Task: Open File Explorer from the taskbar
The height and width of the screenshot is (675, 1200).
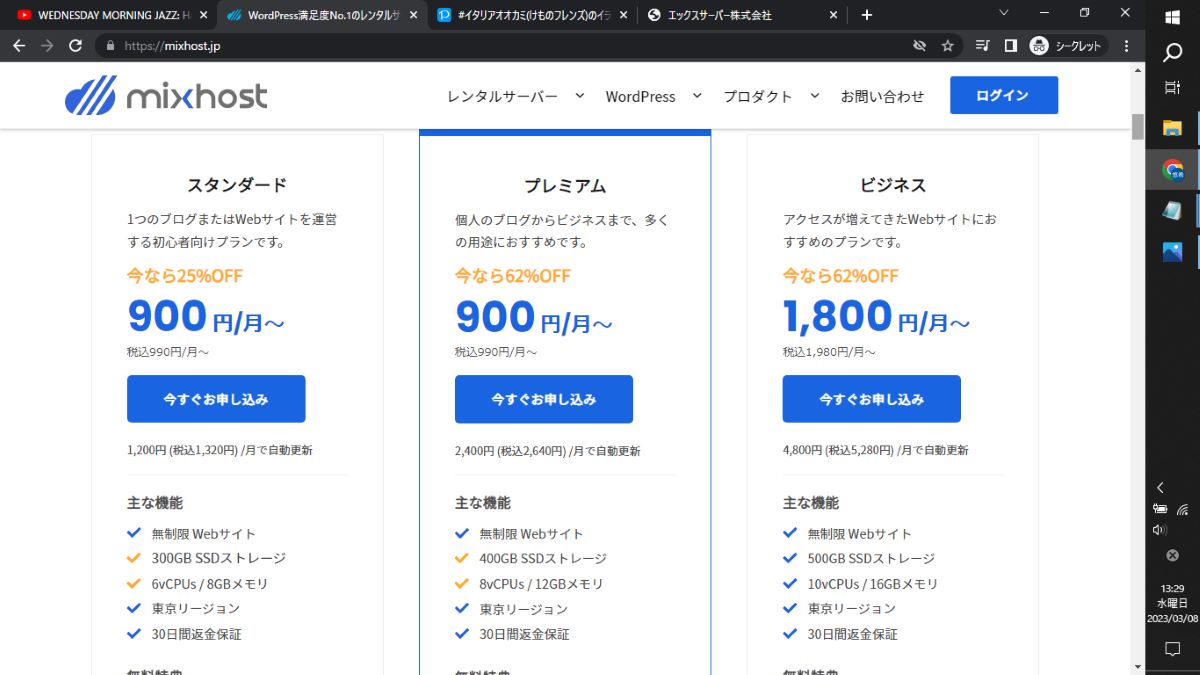Action: [x=1173, y=128]
